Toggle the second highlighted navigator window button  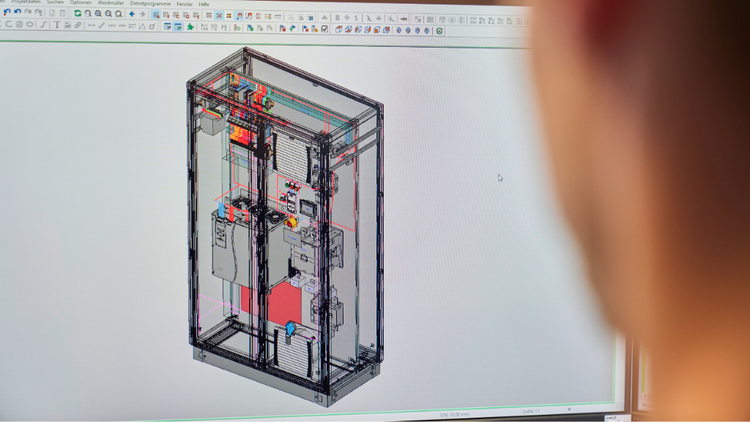(178, 27)
